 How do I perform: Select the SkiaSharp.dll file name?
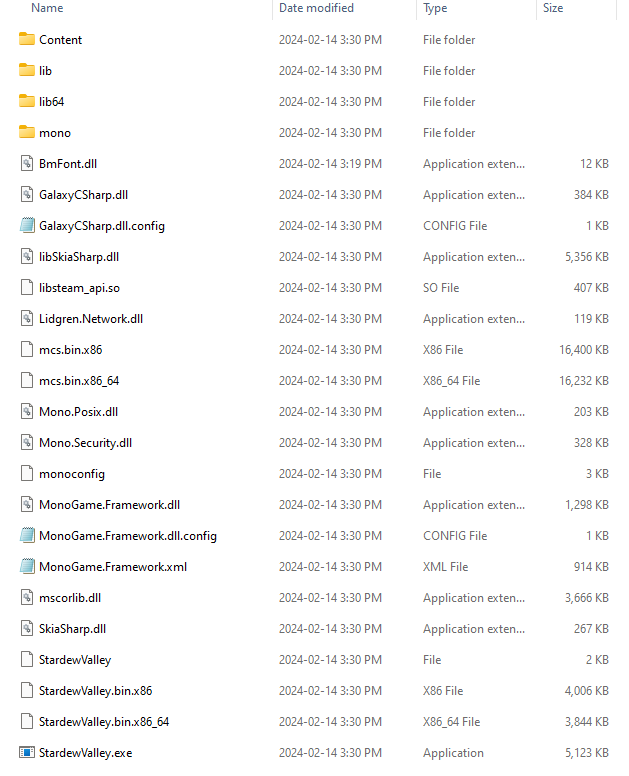click(x=73, y=629)
